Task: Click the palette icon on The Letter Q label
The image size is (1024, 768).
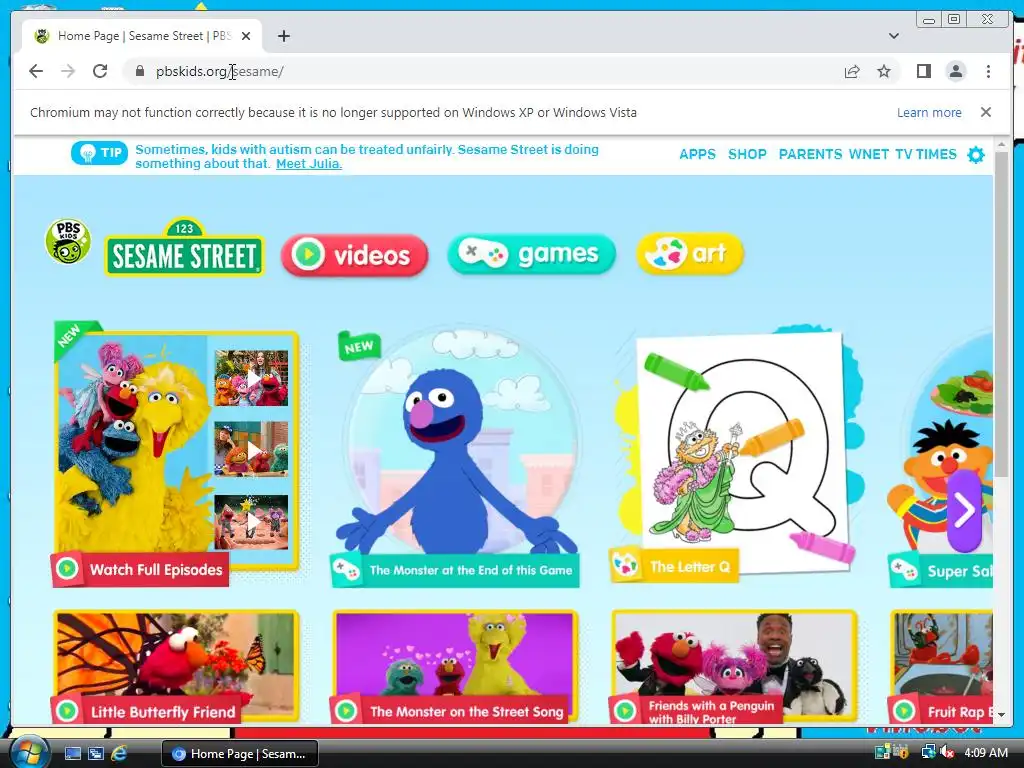Action: (624, 565)
